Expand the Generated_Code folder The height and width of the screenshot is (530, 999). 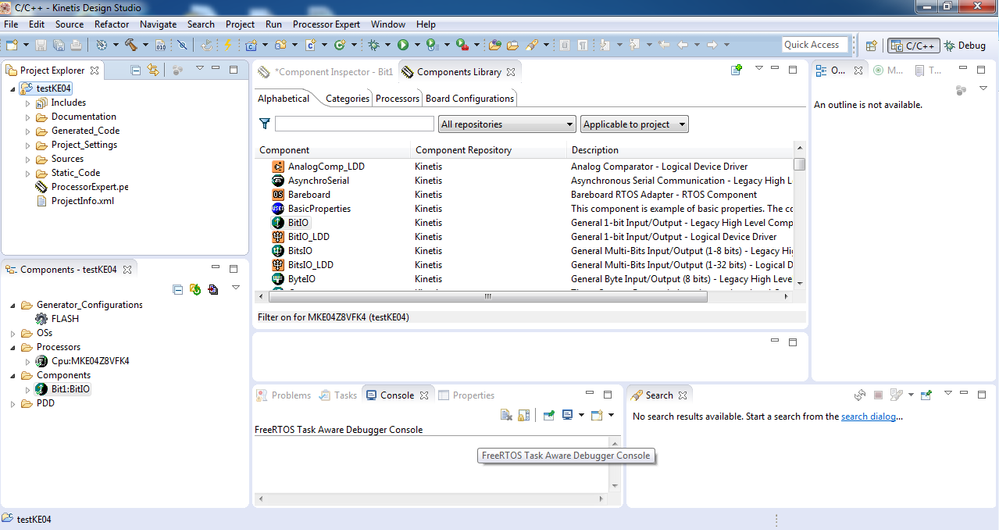pyautogui.click(x=27, y=131)
